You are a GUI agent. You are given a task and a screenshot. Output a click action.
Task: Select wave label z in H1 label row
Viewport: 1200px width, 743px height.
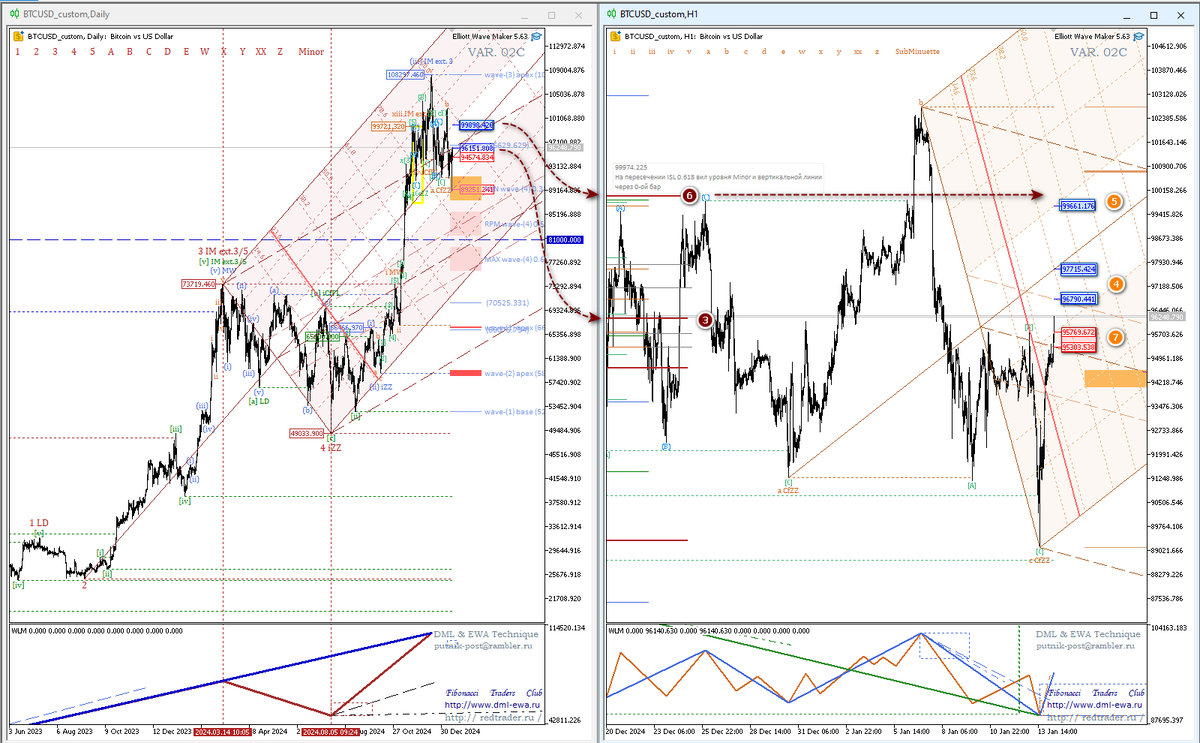(x=877, y=51)
